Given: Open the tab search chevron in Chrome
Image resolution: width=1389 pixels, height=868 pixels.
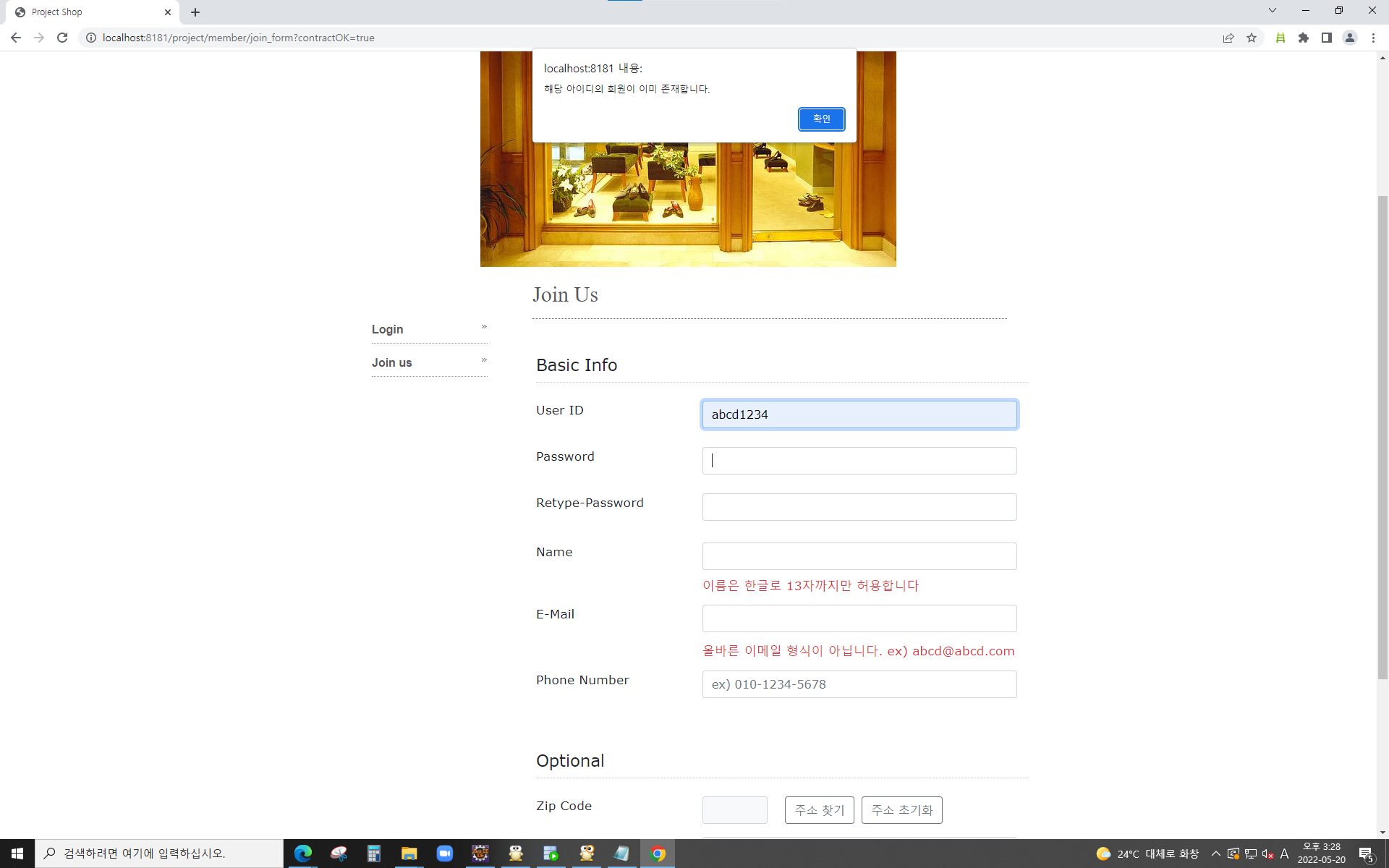Looking at the screenshot, I should pyautogui.click(x=1272, y=10).
